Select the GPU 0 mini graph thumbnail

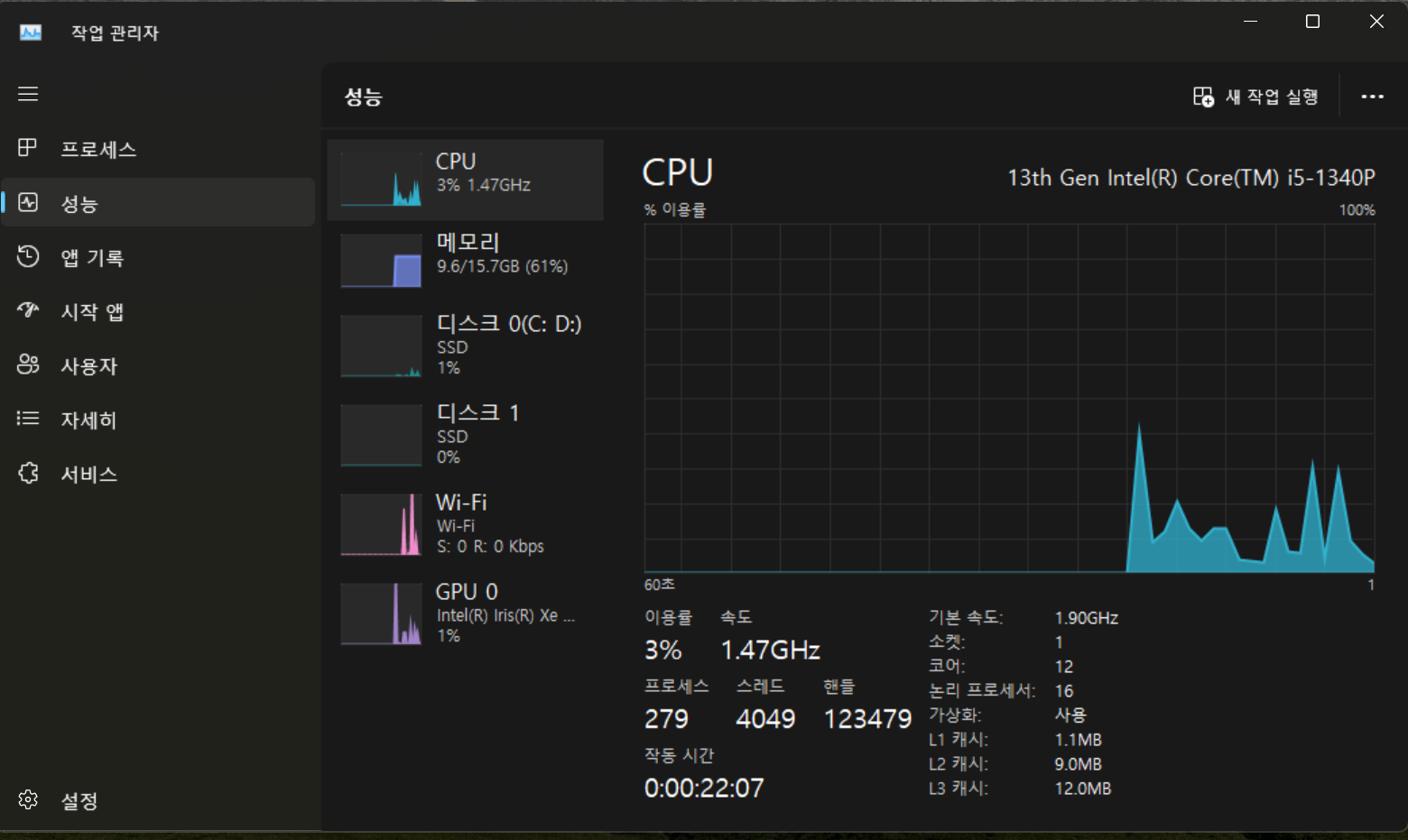pos(381,614)
